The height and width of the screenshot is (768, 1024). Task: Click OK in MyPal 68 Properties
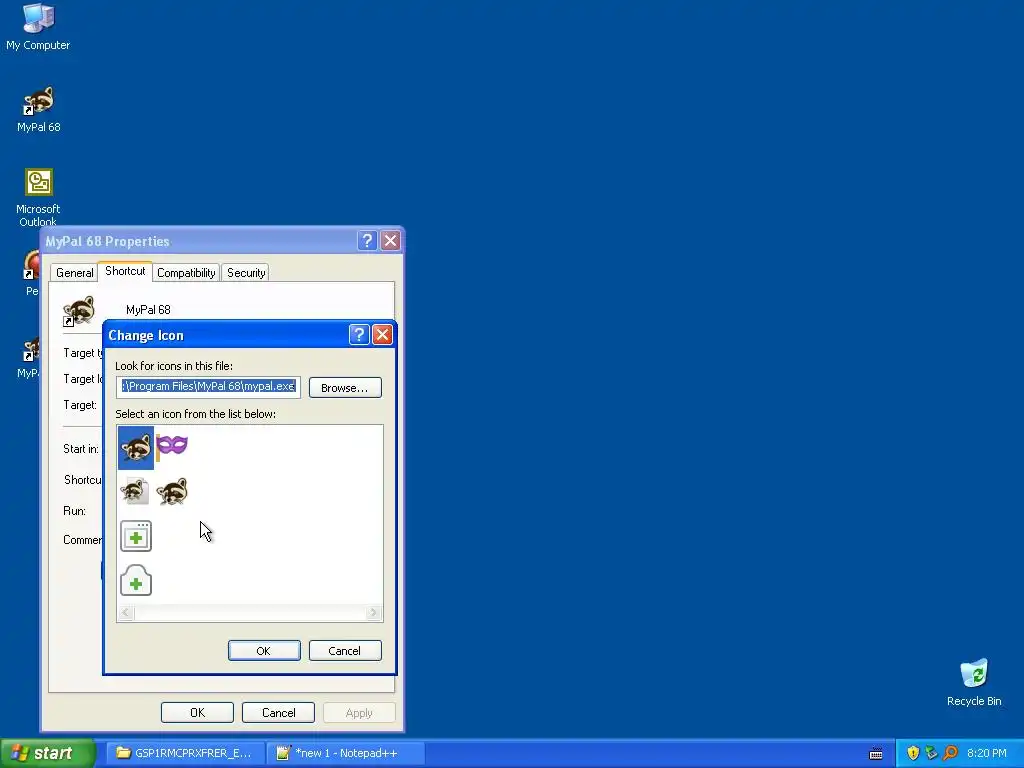[x=197, y=712]
